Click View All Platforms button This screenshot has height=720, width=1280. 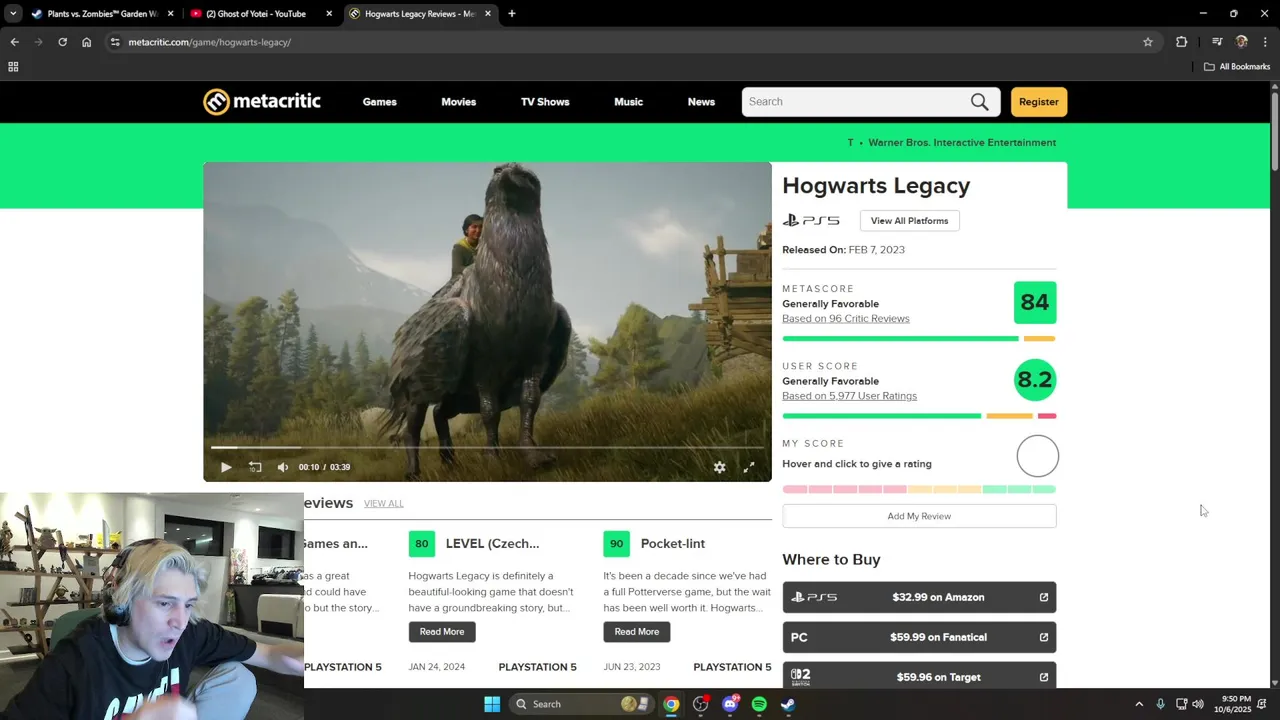tap(909, 221)
